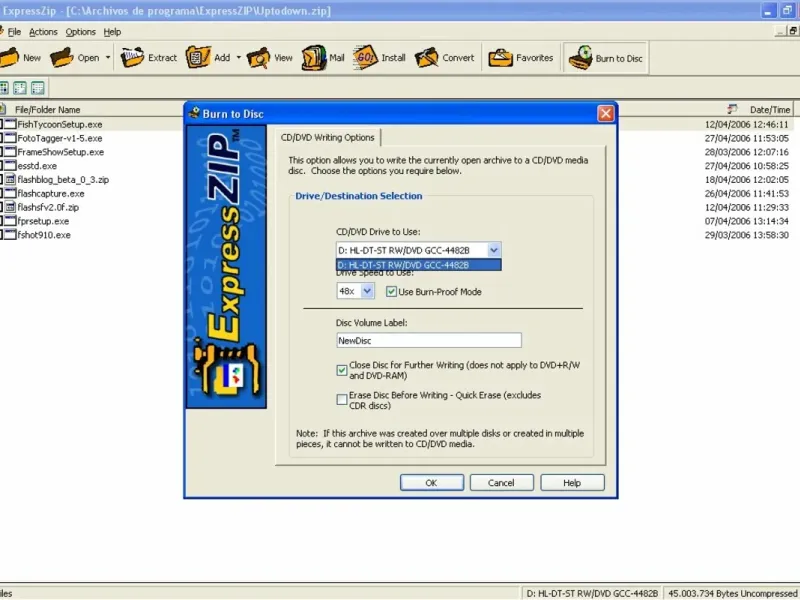
Task: Click date 12/04/2006 12:46:11 cell
Action: point(746,124)
